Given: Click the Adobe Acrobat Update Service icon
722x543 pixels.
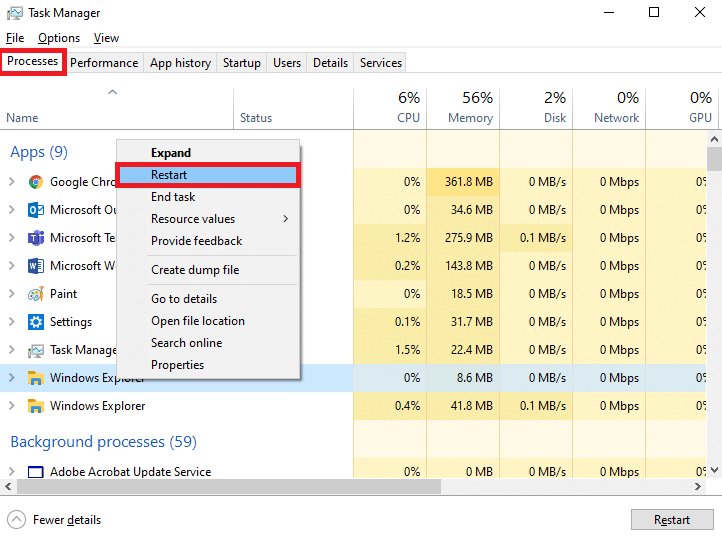Looking at the screenshot, I should tap(35, 472).
